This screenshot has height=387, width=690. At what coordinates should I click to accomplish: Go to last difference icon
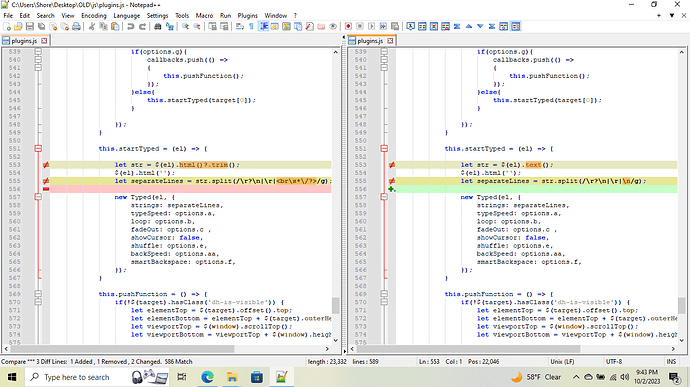click(x=492, y=26)
